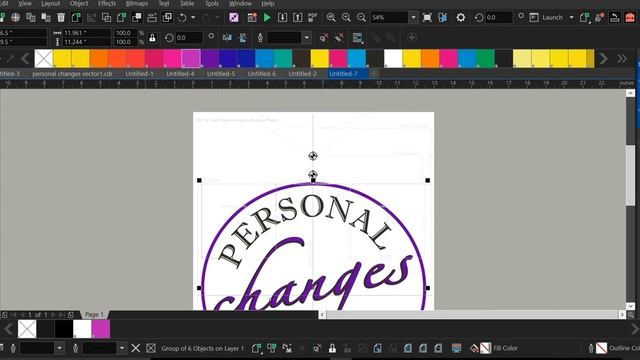Open second bottom-bar pen dropdown arrow
Image resolution: width=640 pixels, height=360 pixels.
[x=122, y=348]
